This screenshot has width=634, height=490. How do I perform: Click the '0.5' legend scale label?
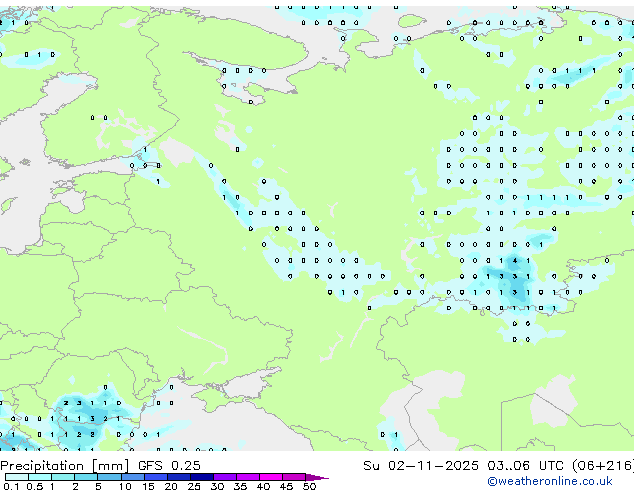point(34,486)
